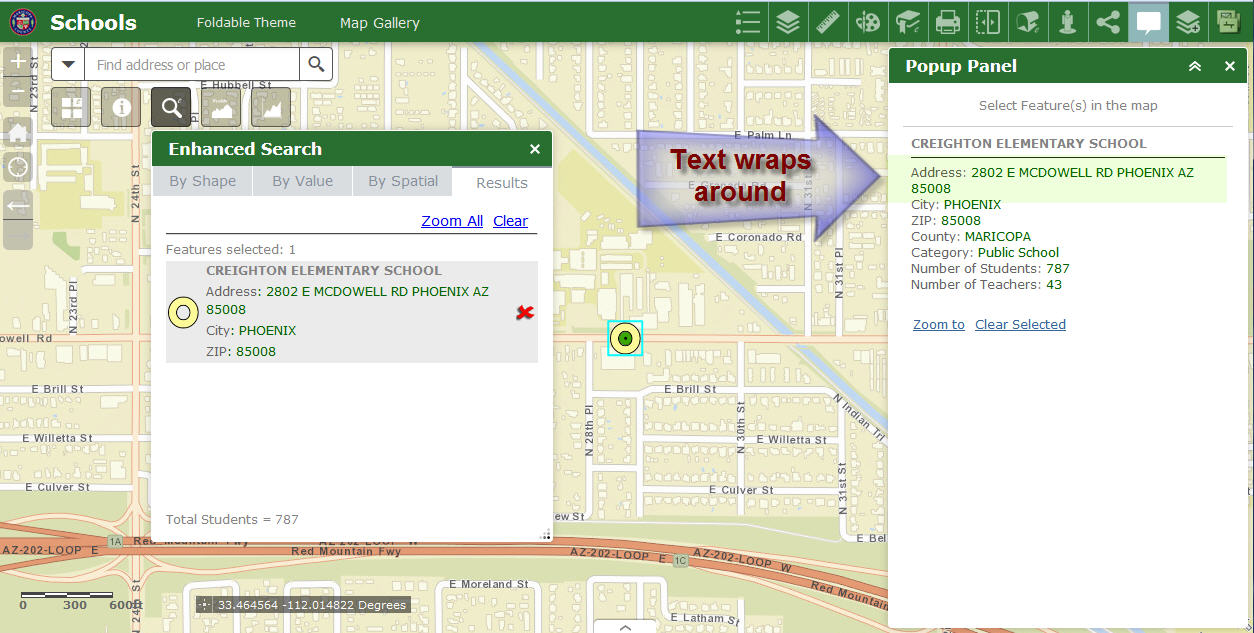The height and width of the screenshot is (633, 1254).
Task: Open the Draw palette widget
Action: [868, 22]
